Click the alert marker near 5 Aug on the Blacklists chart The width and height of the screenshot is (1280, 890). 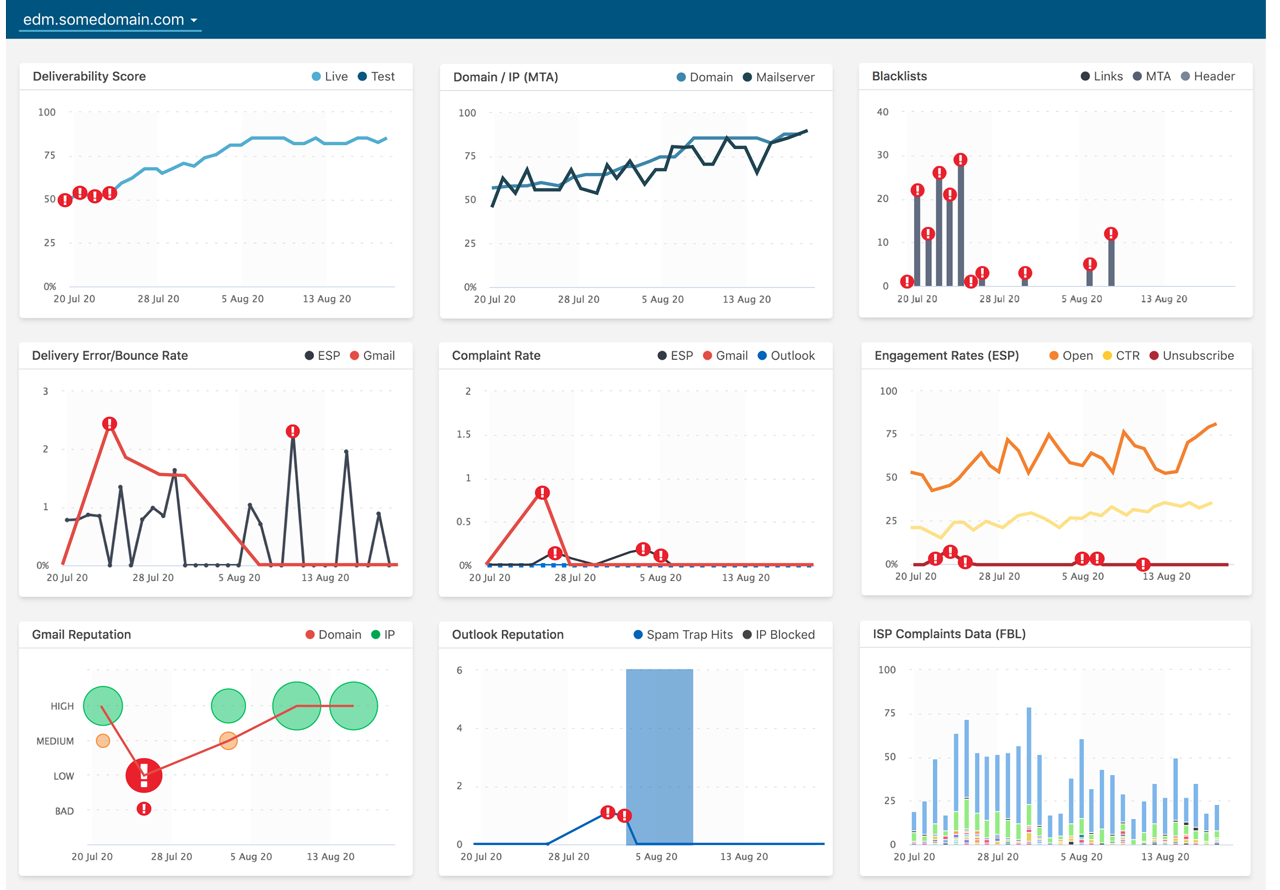(x=1091, y=264)
